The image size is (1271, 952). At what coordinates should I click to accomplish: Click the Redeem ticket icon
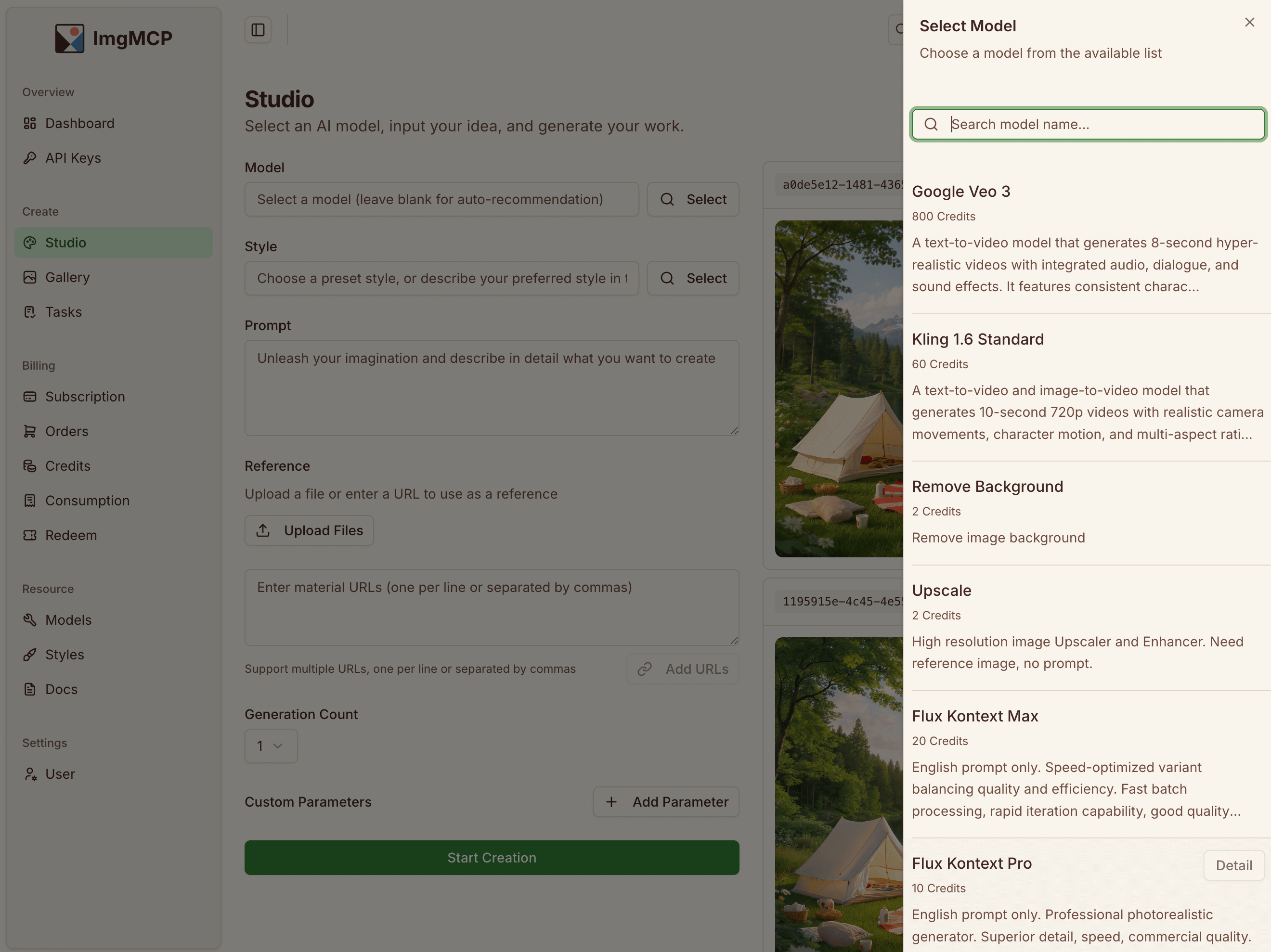[30, 536]
